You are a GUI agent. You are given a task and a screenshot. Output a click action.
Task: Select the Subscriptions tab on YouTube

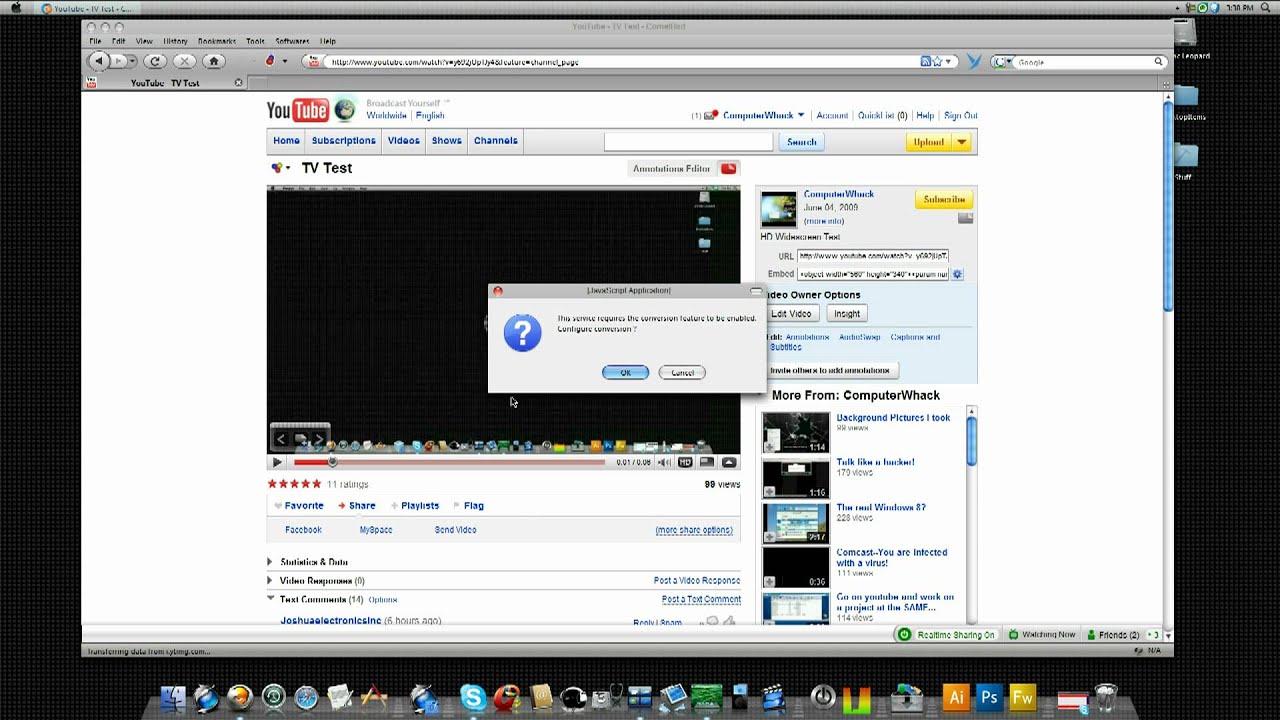(343, 141)
